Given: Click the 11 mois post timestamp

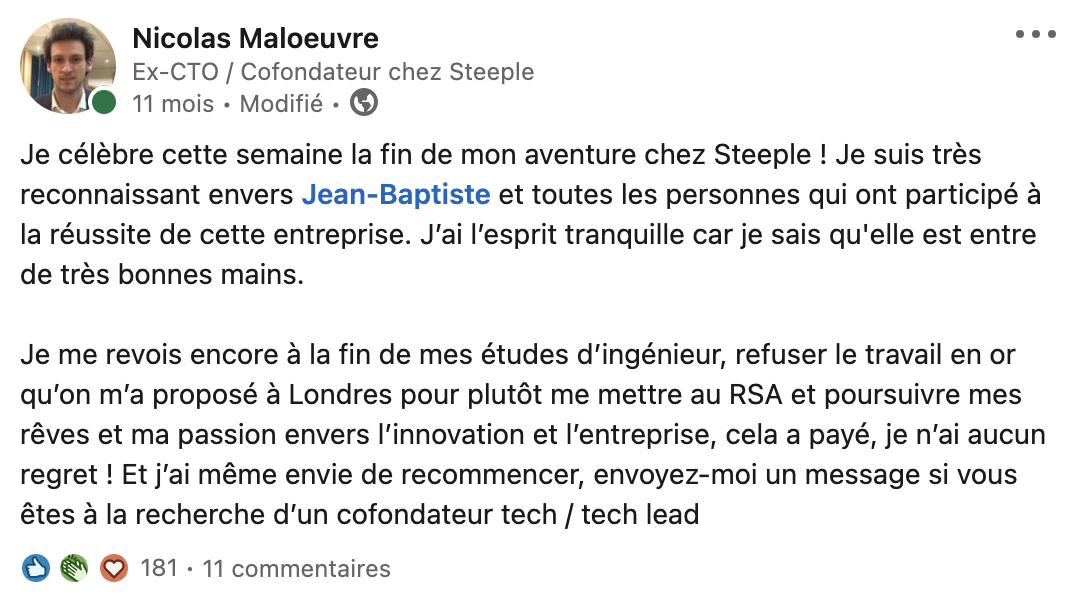Looking at the screenshot, I should coord(173,104).
